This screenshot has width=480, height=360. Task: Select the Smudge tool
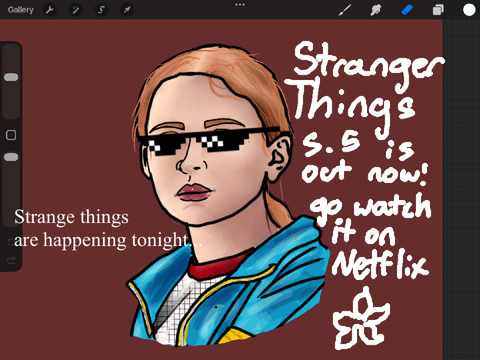click(376, 10)
